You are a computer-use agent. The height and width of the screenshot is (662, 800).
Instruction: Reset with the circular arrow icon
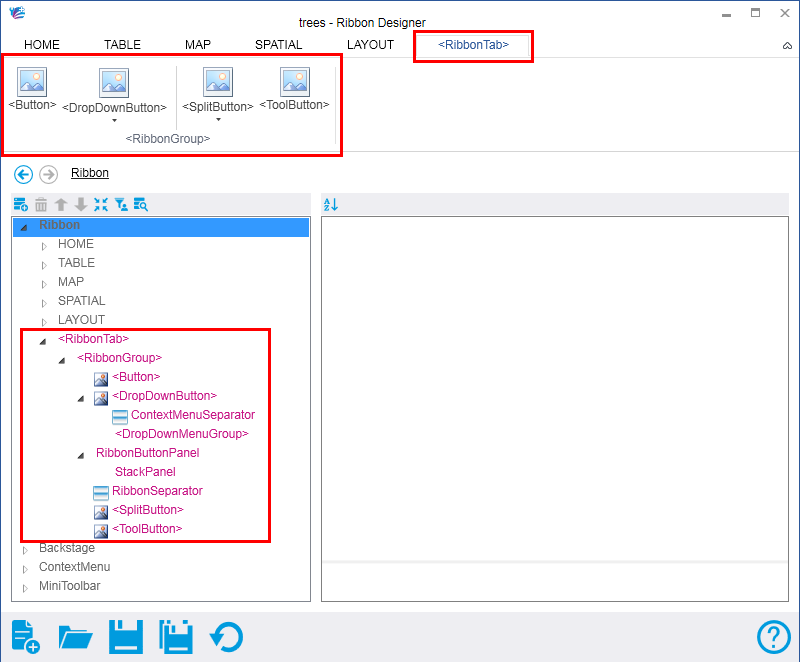(x=226, y=637)
